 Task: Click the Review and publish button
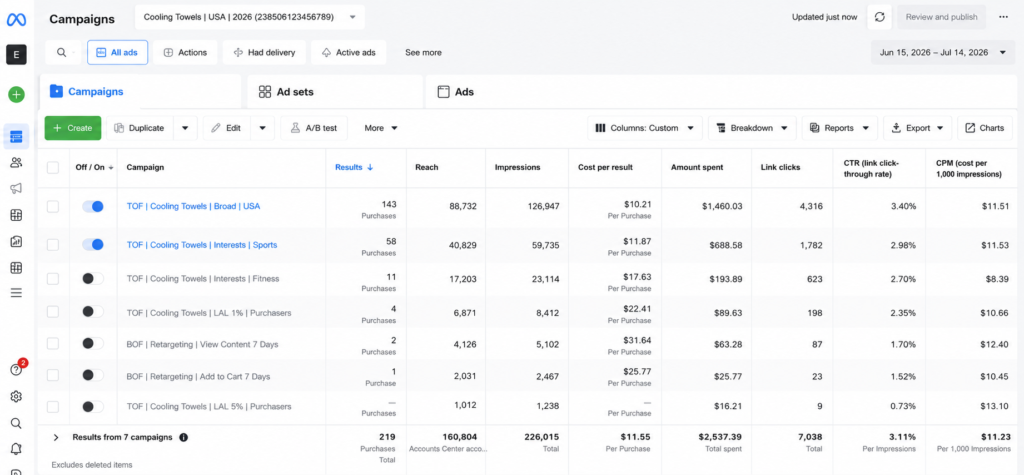pyautogui.click(x=941, y=18)
